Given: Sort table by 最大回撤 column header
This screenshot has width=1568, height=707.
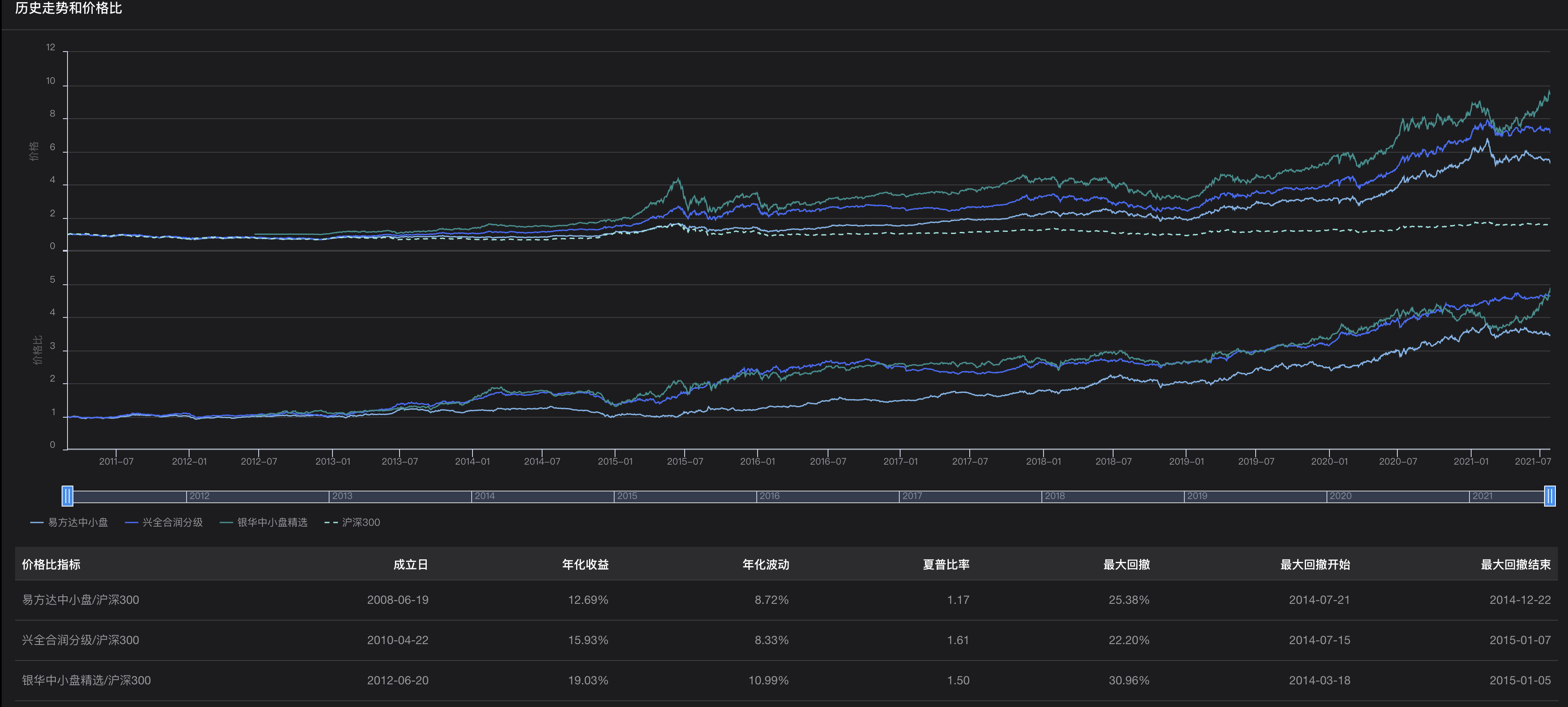Looking at the screenshot, I should (x=1126, y=564).
